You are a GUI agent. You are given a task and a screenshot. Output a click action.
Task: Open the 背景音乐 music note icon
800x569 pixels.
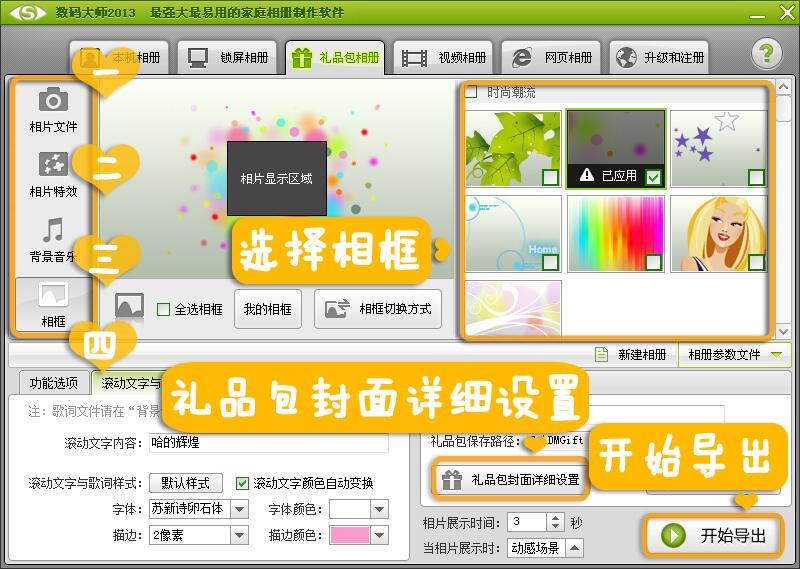coord(53,230)
